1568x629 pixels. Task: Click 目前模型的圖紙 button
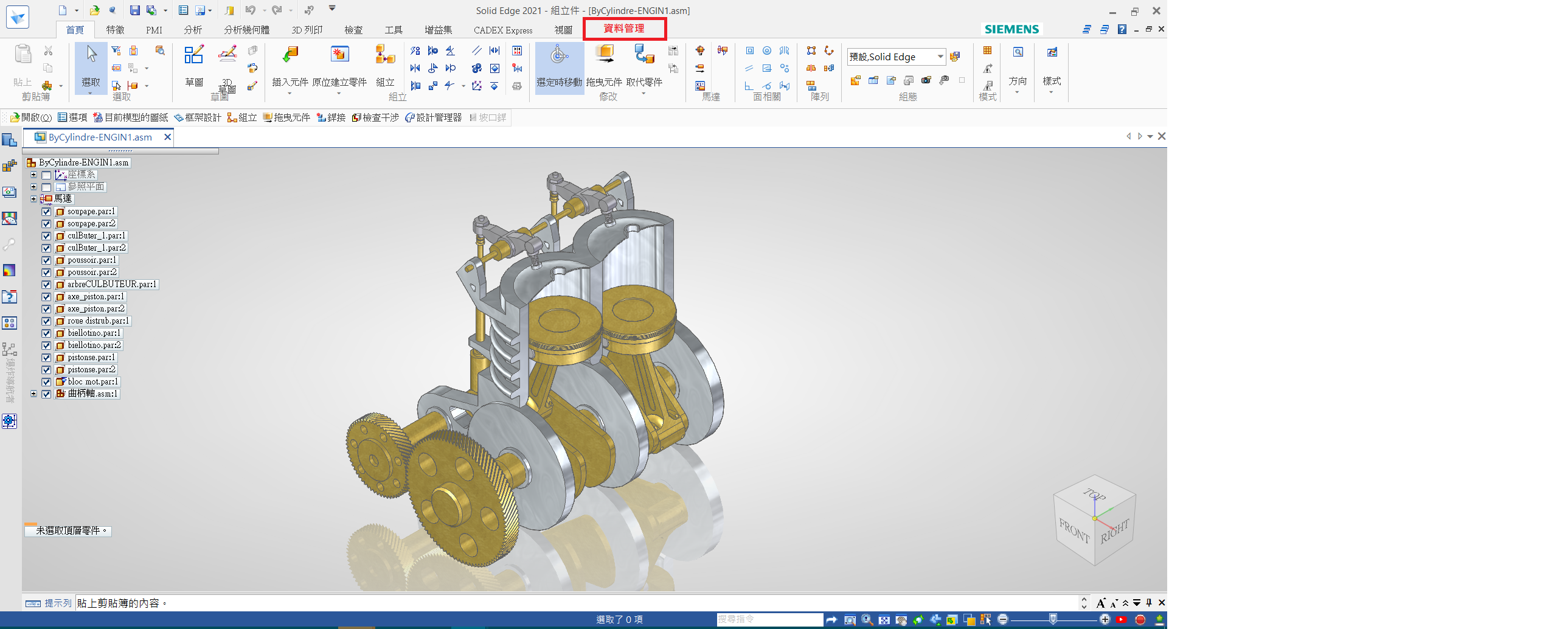pyautogui.click(x=130, y=117)
